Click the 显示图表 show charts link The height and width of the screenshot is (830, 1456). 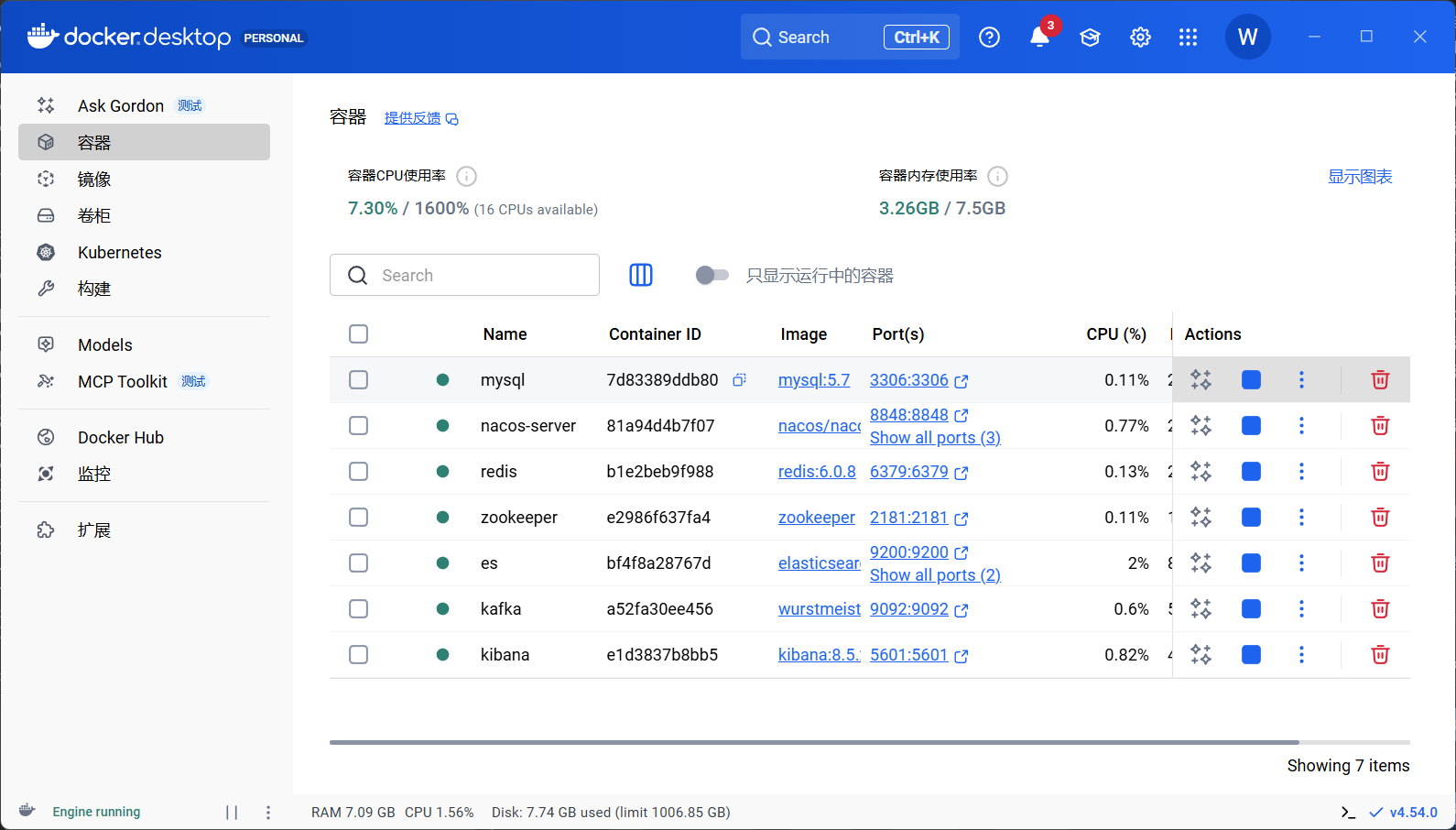(x=1360, y=177)
